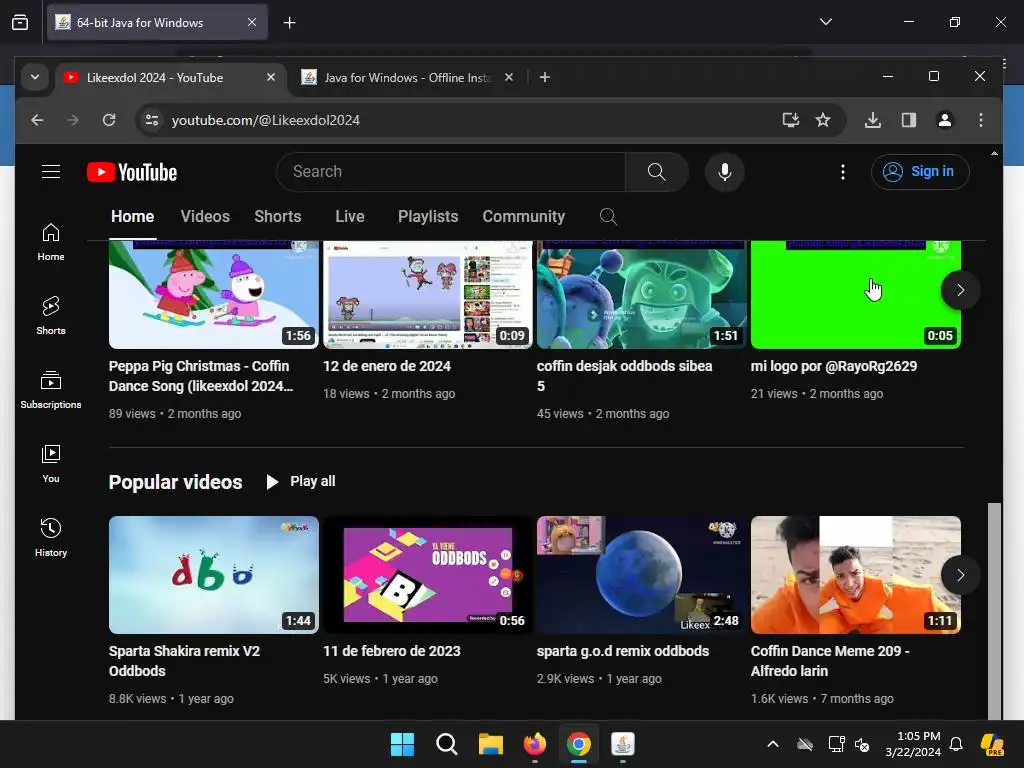This screenshot has width=1024, height=768.
Task: Switch to Playlists channel tab
Action: click(x=428, y=217)
